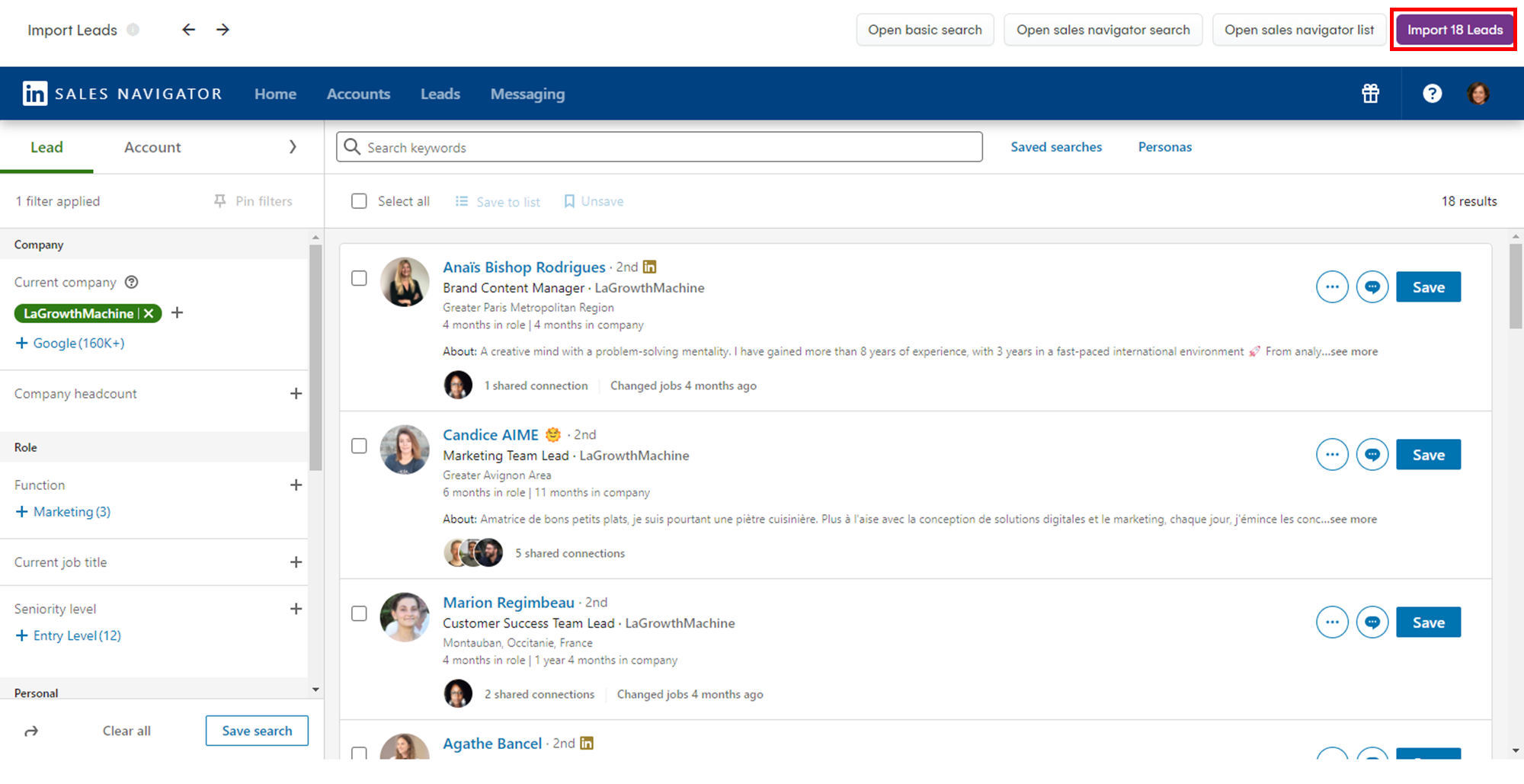Check the box for Marion Regimbeau
This screenshot has width=1524, height=784.
359,613
